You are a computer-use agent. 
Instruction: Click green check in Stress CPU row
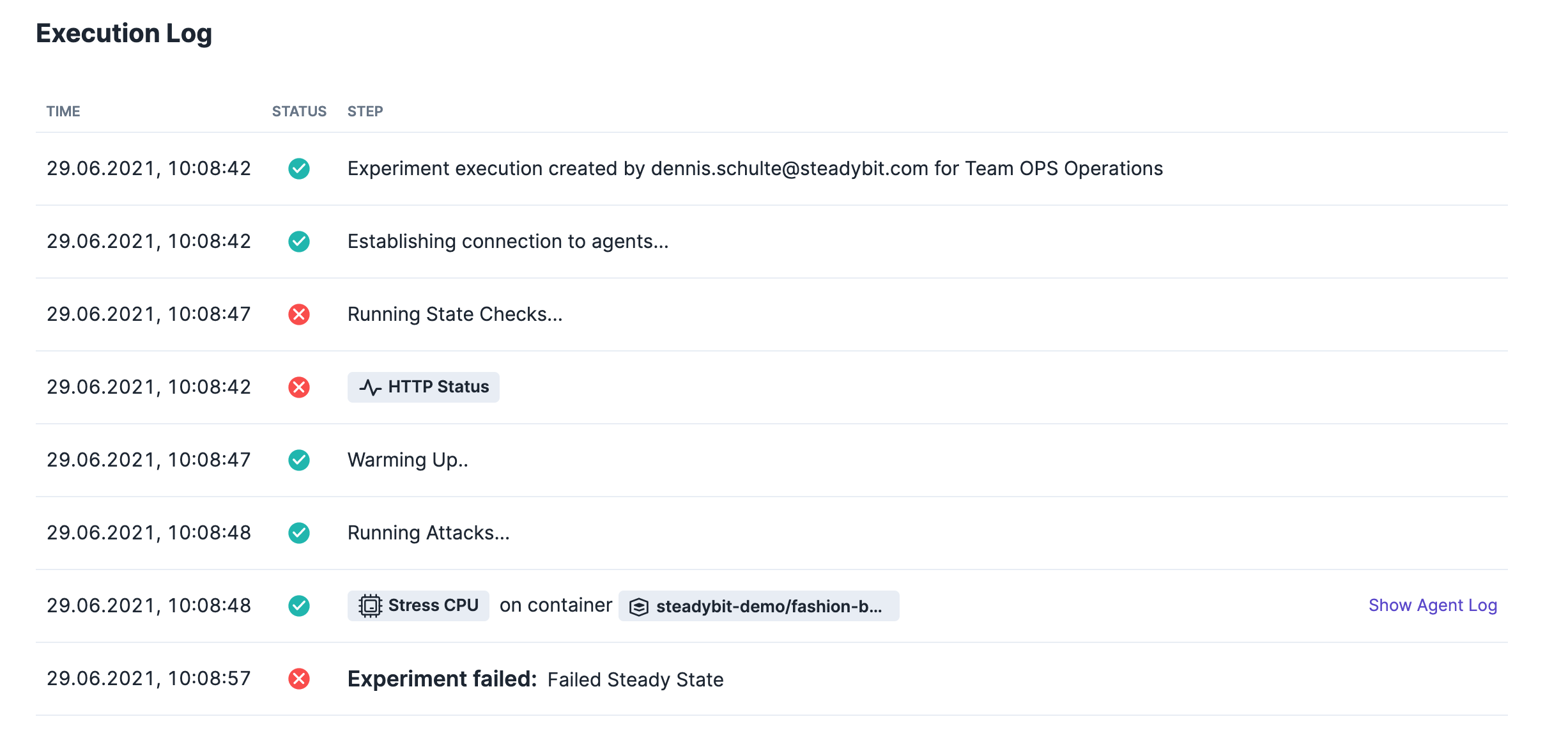[298, 606]
